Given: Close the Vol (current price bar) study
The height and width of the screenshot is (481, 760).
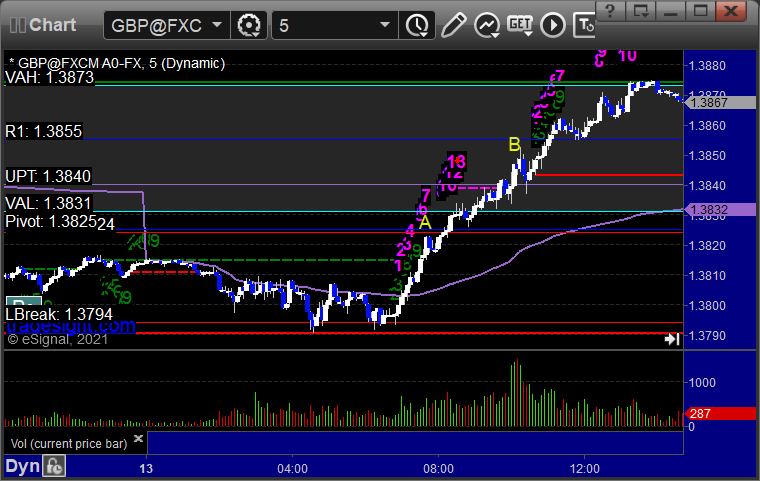Looking at the screenshot, I should point(138,438).
